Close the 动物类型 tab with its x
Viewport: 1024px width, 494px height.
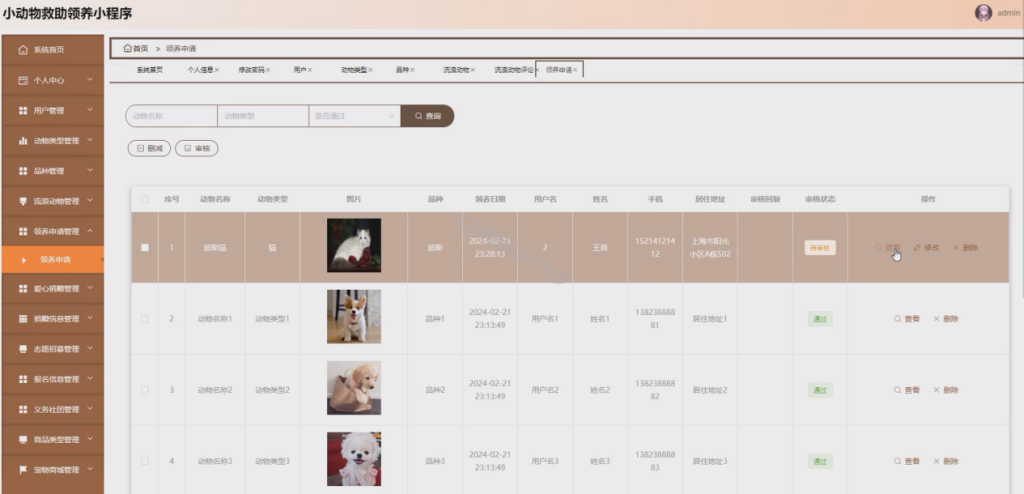(370, 70)
